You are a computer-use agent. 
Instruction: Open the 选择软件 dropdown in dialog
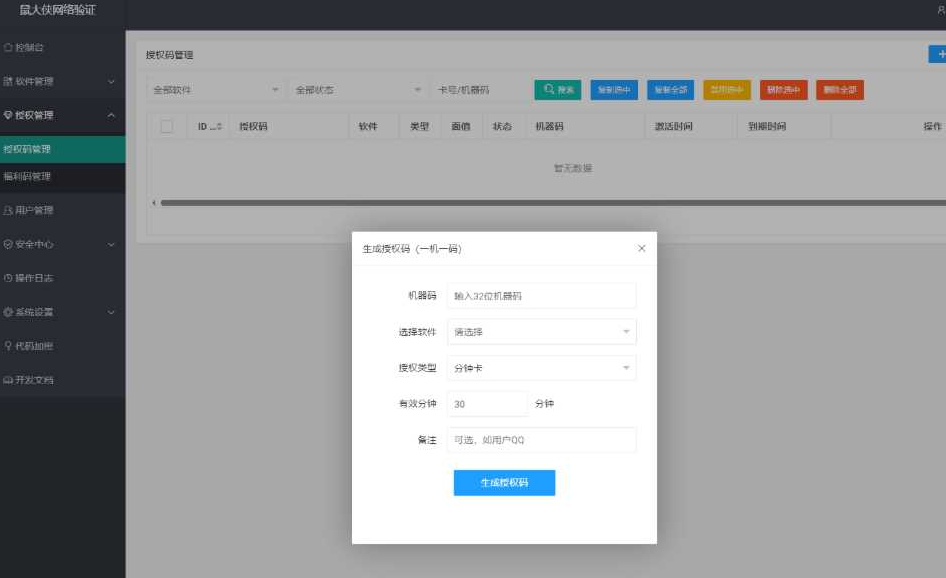tap(542, 332)
